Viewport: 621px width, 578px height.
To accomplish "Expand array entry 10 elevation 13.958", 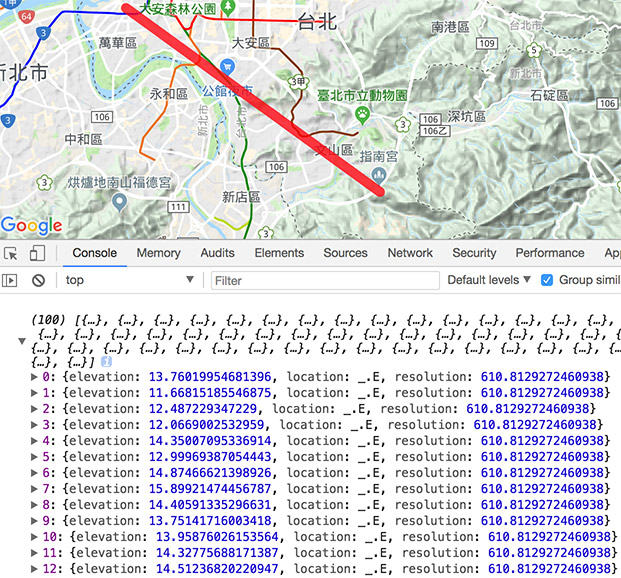I will point(34,537).
